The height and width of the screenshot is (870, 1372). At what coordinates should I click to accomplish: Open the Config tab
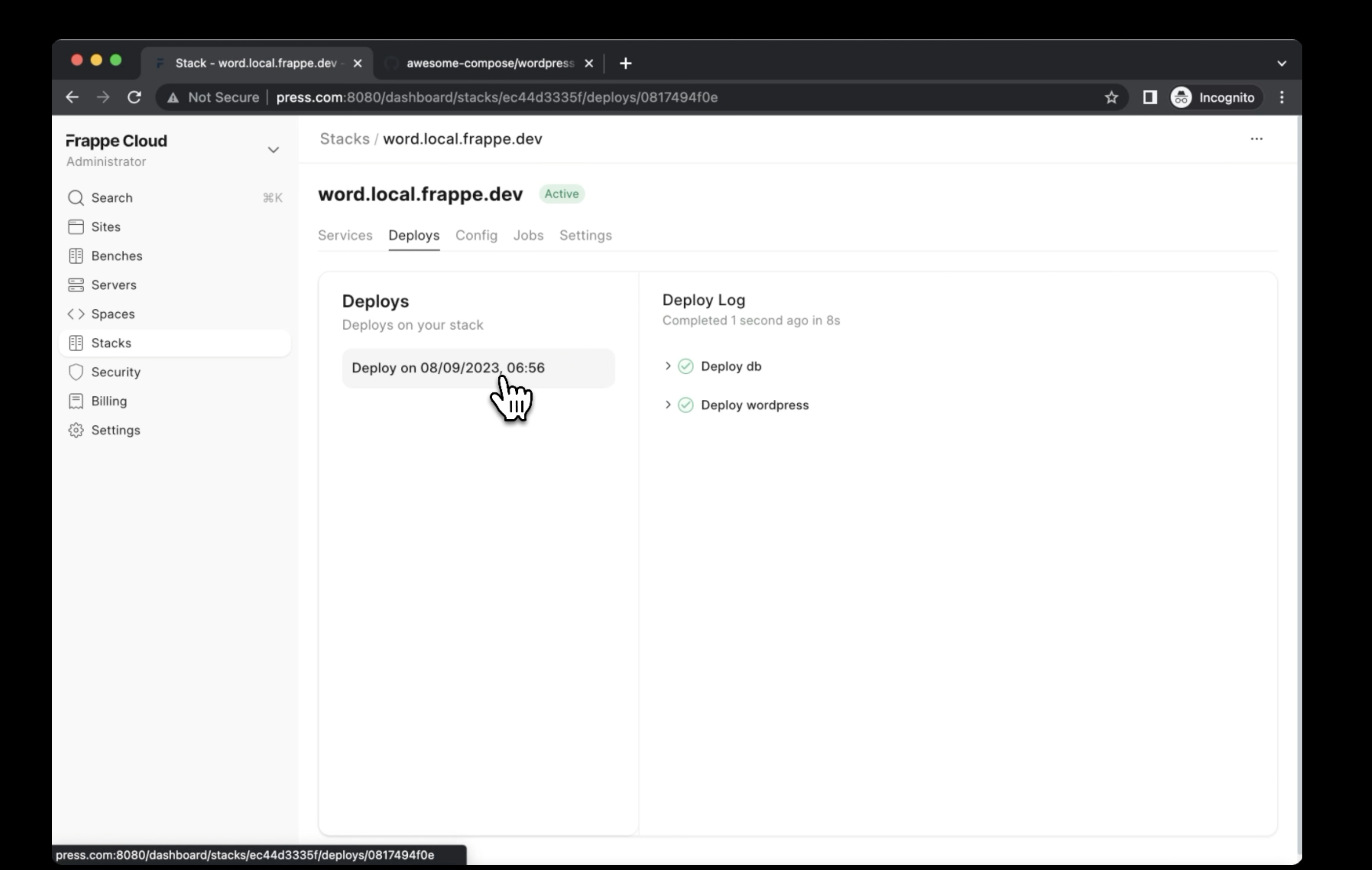click(476, 235)
